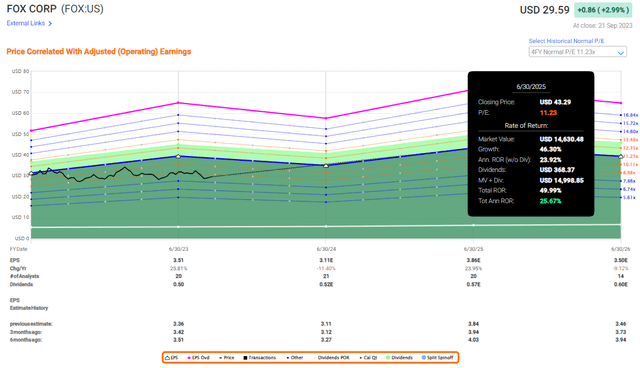Image resolution: width=640 pixels, height=368 pixels.
Task: Toggle the EPS Ovd magenta legend item
Action: pos(198,358)
